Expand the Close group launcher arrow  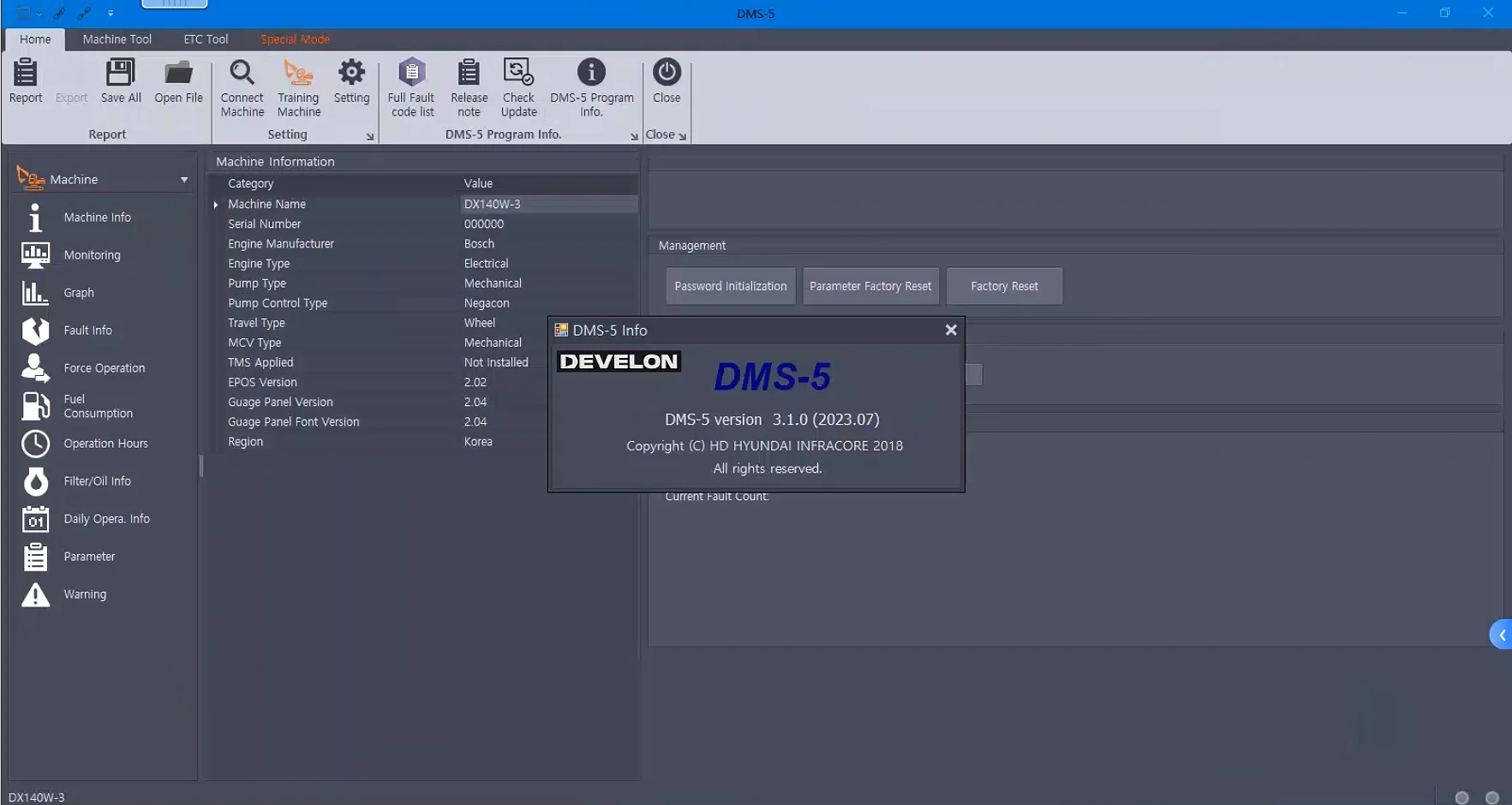tap(682, 136)
